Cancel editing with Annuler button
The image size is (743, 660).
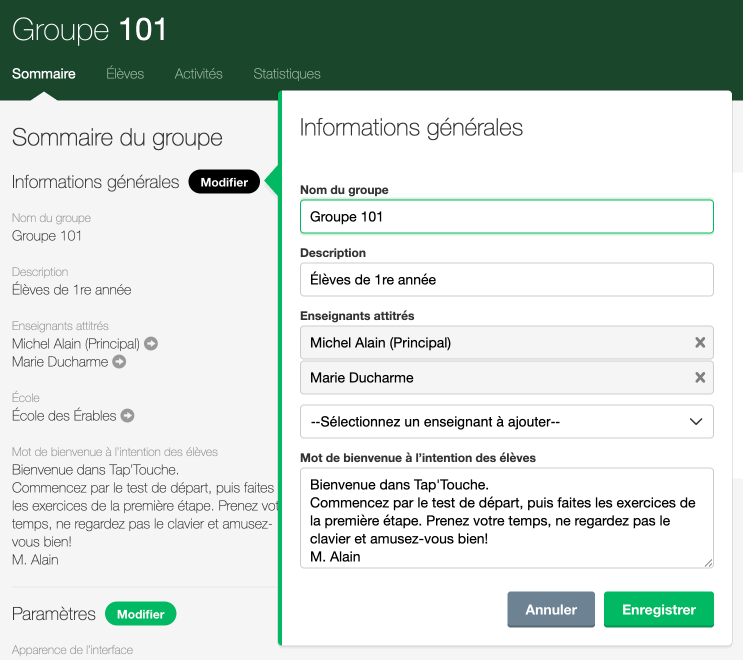click(551, 609)
